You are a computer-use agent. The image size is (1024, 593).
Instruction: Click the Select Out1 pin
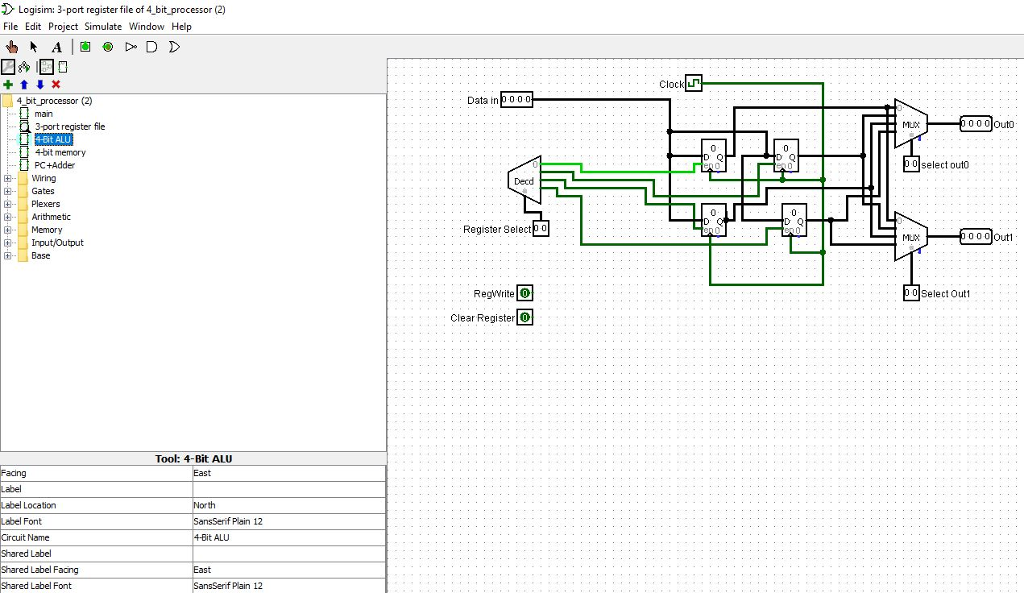pyautogui.click(x=912, y=293)
